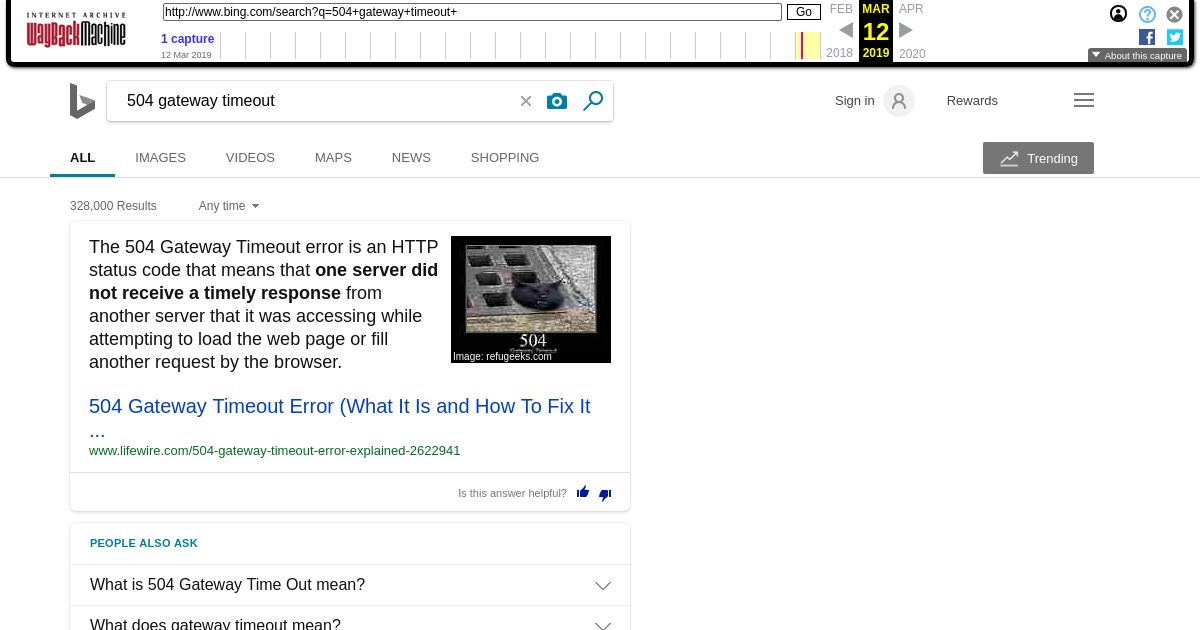
Task: Click thumbs up for helpful answer
Action: click(583, 492)
